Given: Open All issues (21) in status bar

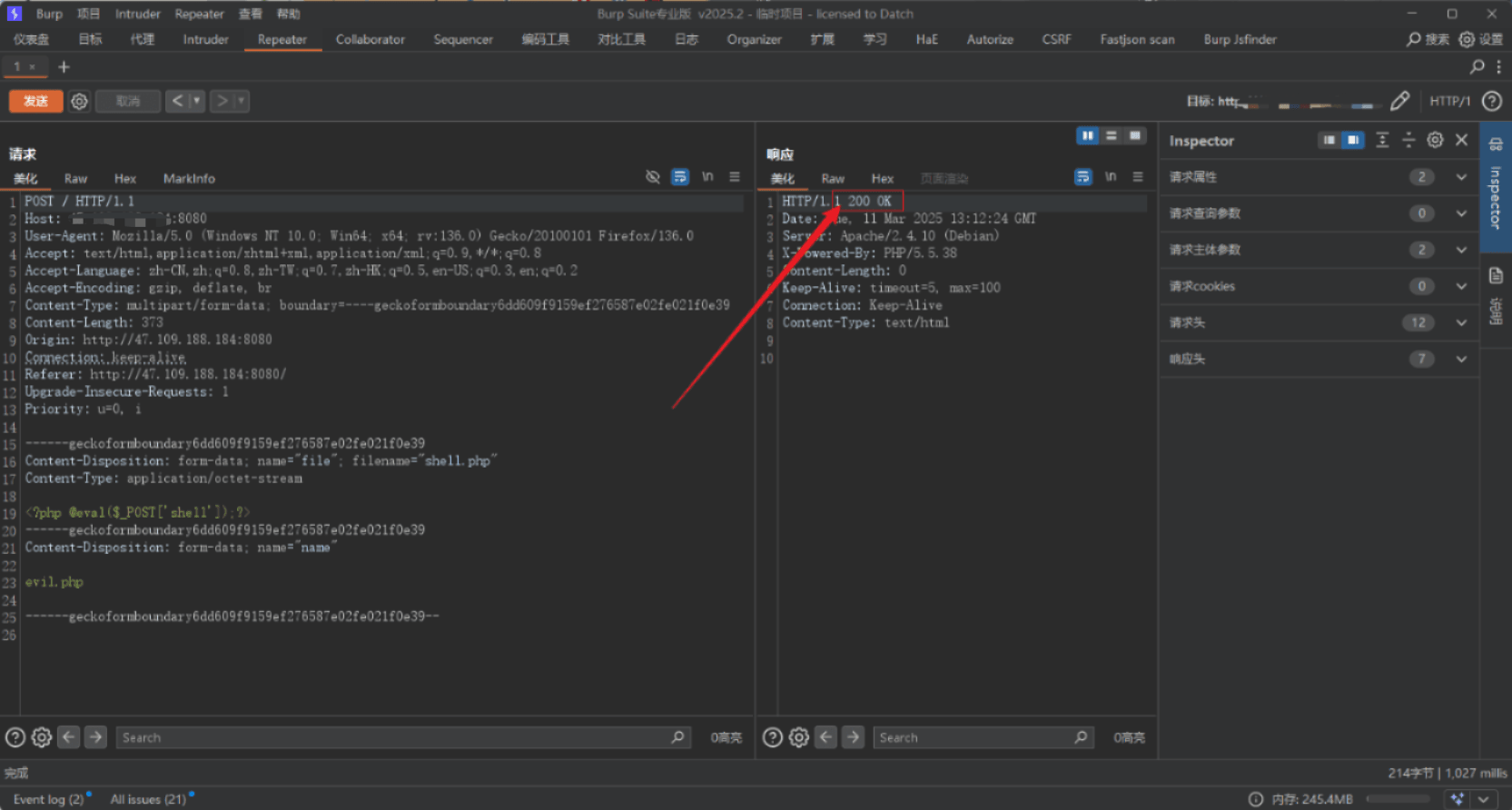Looking at the screenshot, I should click(x=149, y=799).
